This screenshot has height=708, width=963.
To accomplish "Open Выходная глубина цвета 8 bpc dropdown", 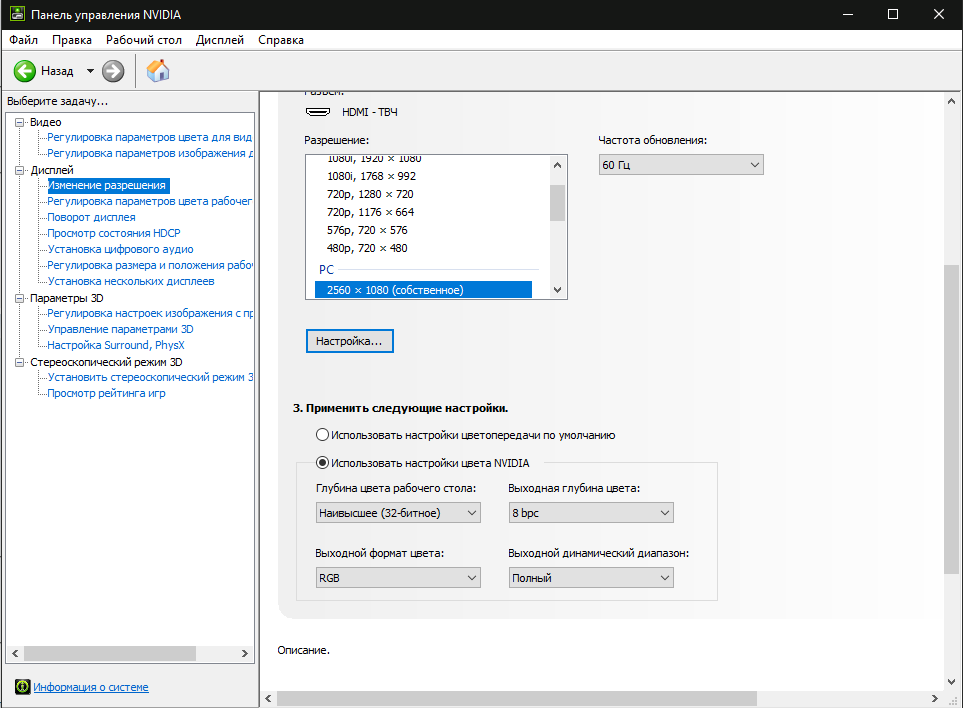I will [x=591, y=513].
